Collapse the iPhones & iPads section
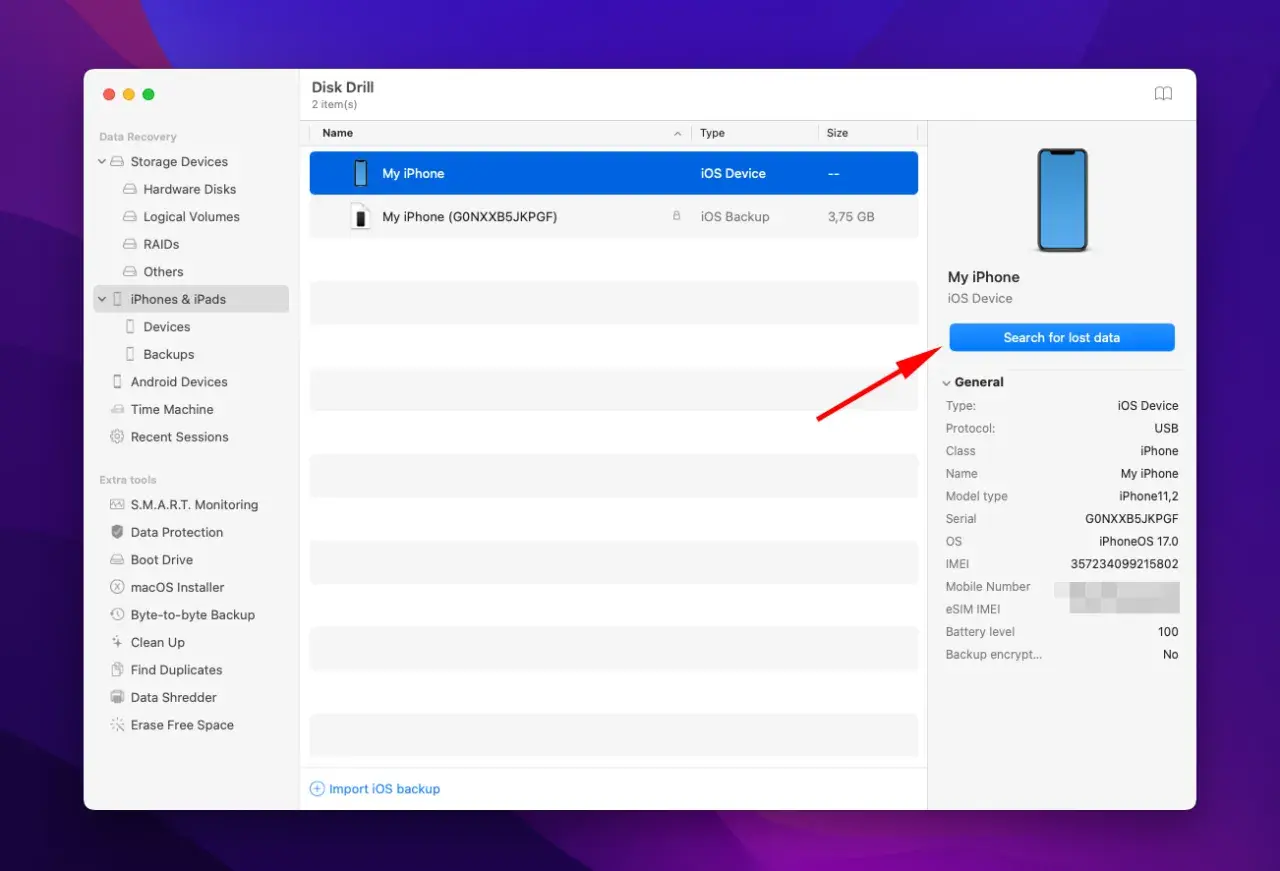This screenshot has width=1280, height=871. point(102,299)
